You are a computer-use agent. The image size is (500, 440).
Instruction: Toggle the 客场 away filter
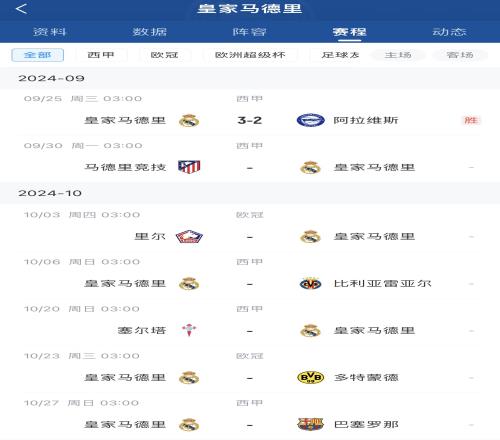(x=460, y=55)
